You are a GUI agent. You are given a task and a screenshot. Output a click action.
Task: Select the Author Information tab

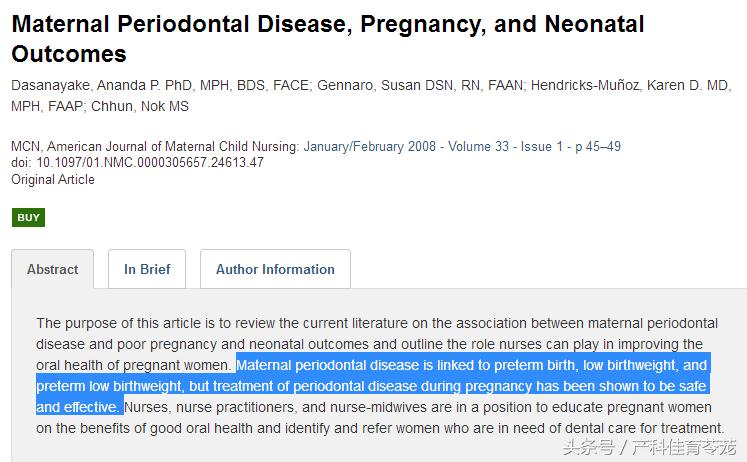pyautogui.click(x=275, y=269)
